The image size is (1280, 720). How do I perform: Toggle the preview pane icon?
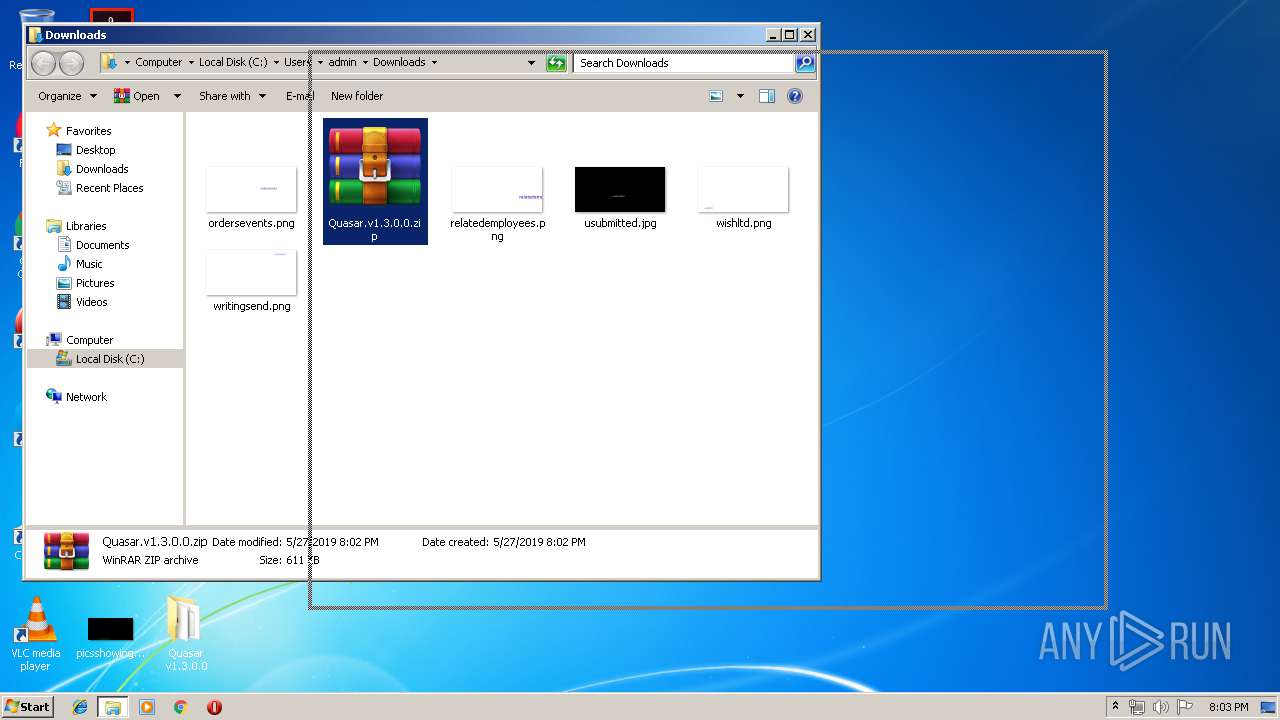767,96
